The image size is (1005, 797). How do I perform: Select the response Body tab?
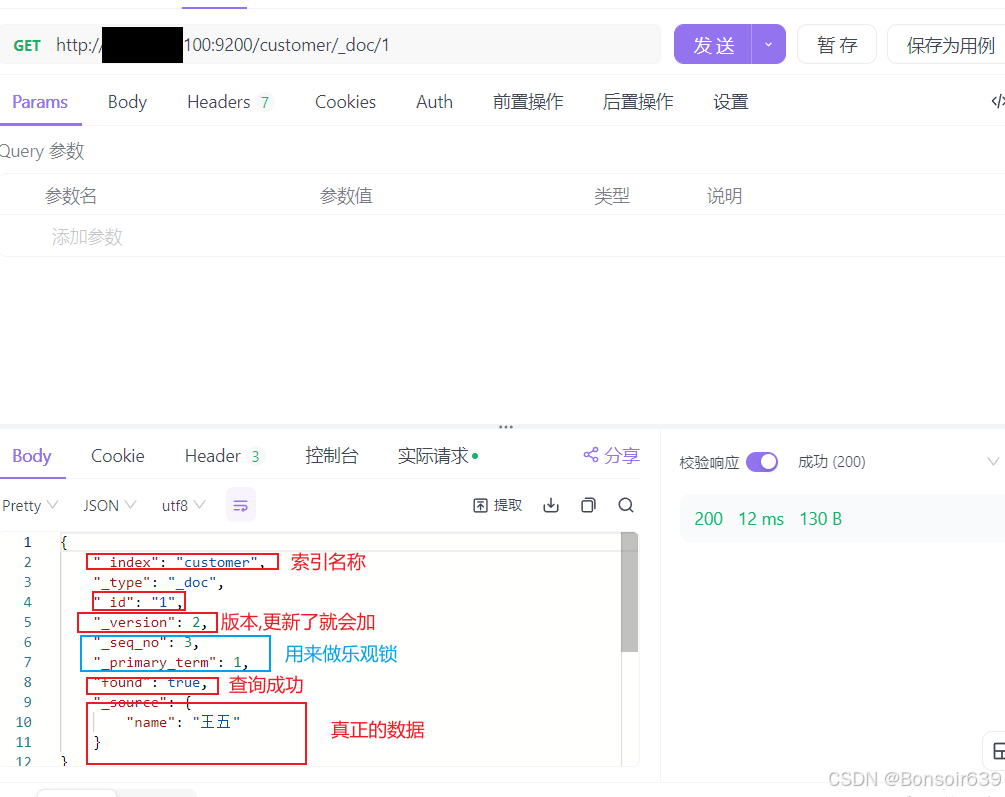(x=31, y=456)
